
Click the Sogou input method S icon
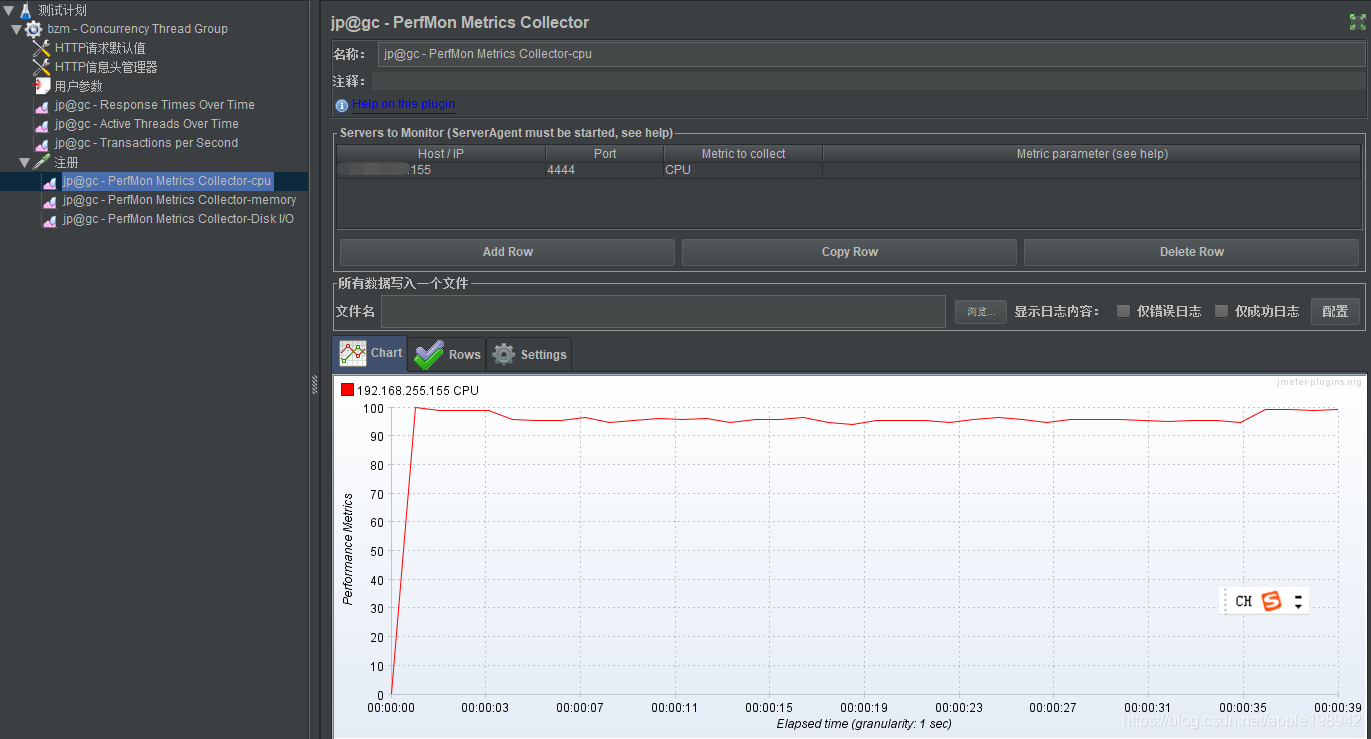[1271, 601]
